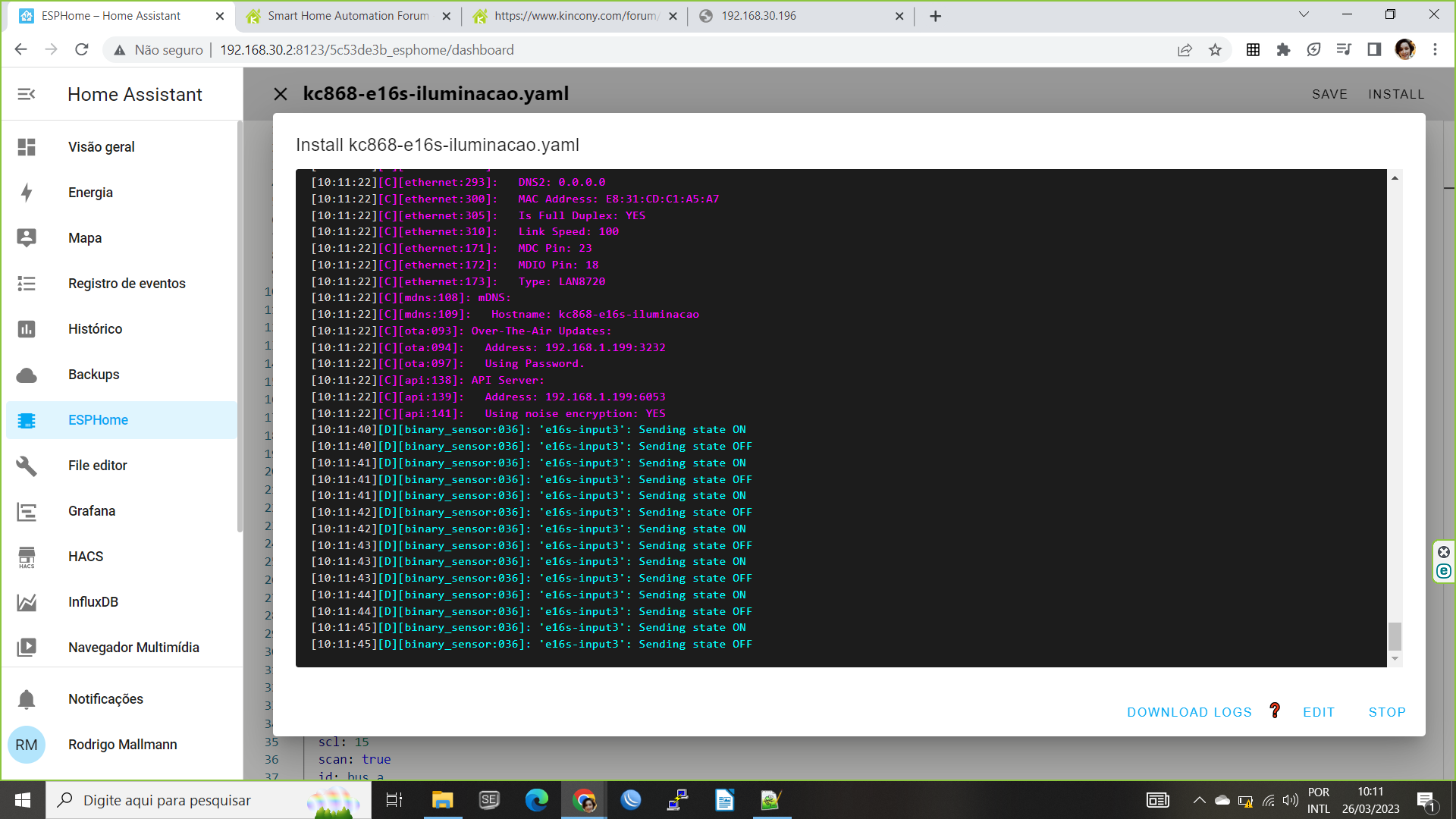Open File editor wrench icon

point(27,466)
